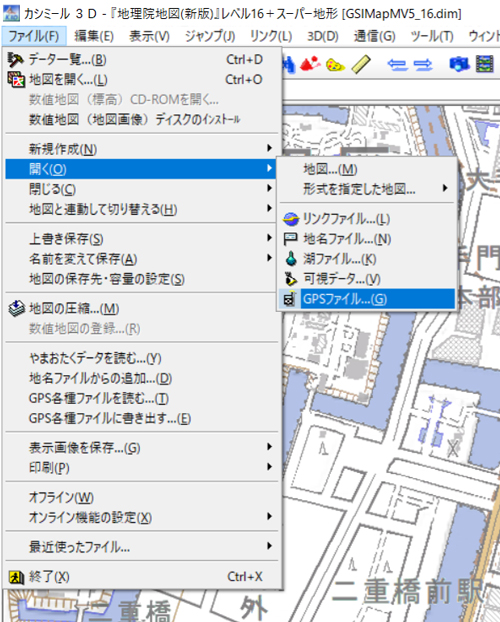
Task: Open the 通信(G) menu
Action: pos(375,36)
